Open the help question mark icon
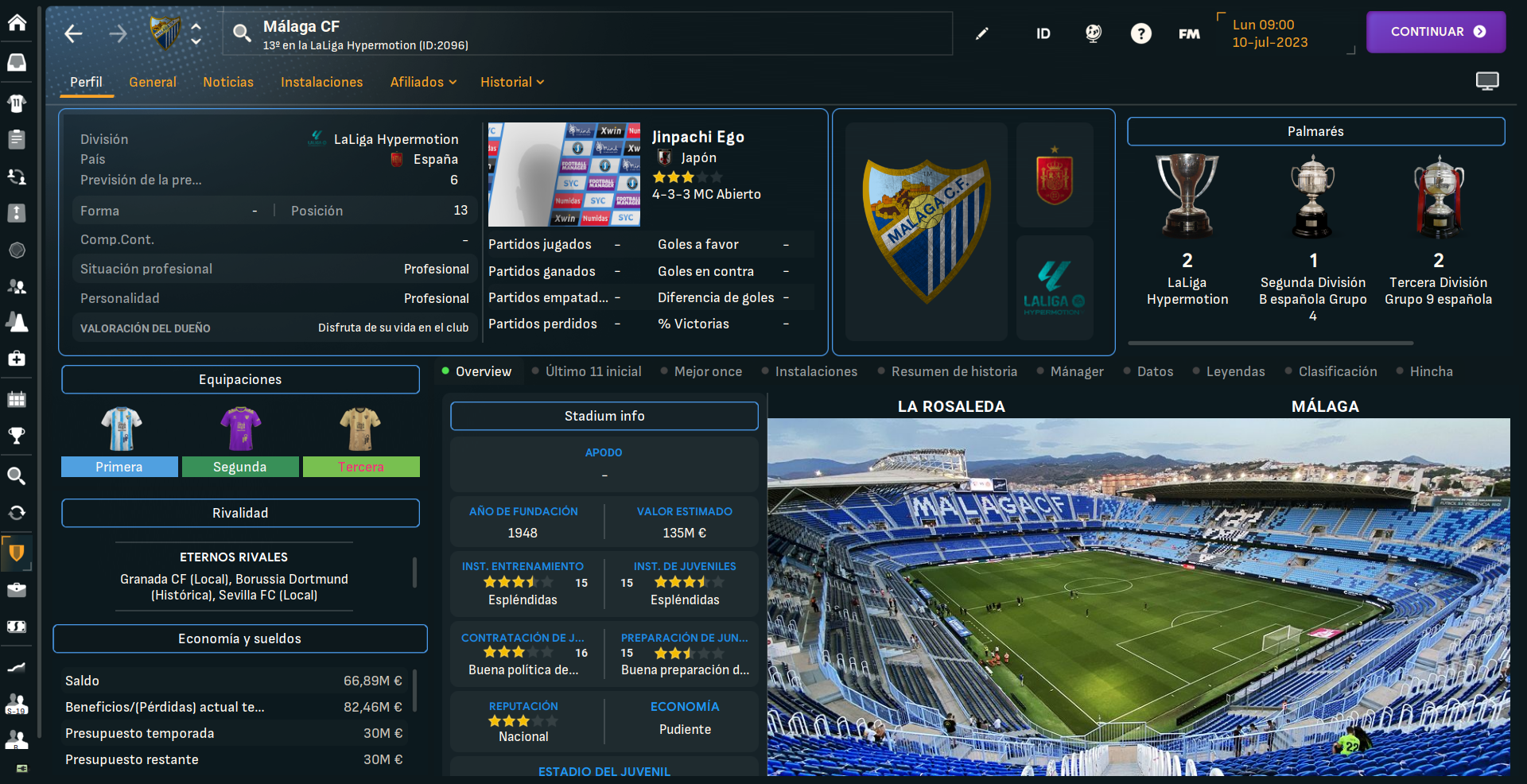 (1140, 33)
